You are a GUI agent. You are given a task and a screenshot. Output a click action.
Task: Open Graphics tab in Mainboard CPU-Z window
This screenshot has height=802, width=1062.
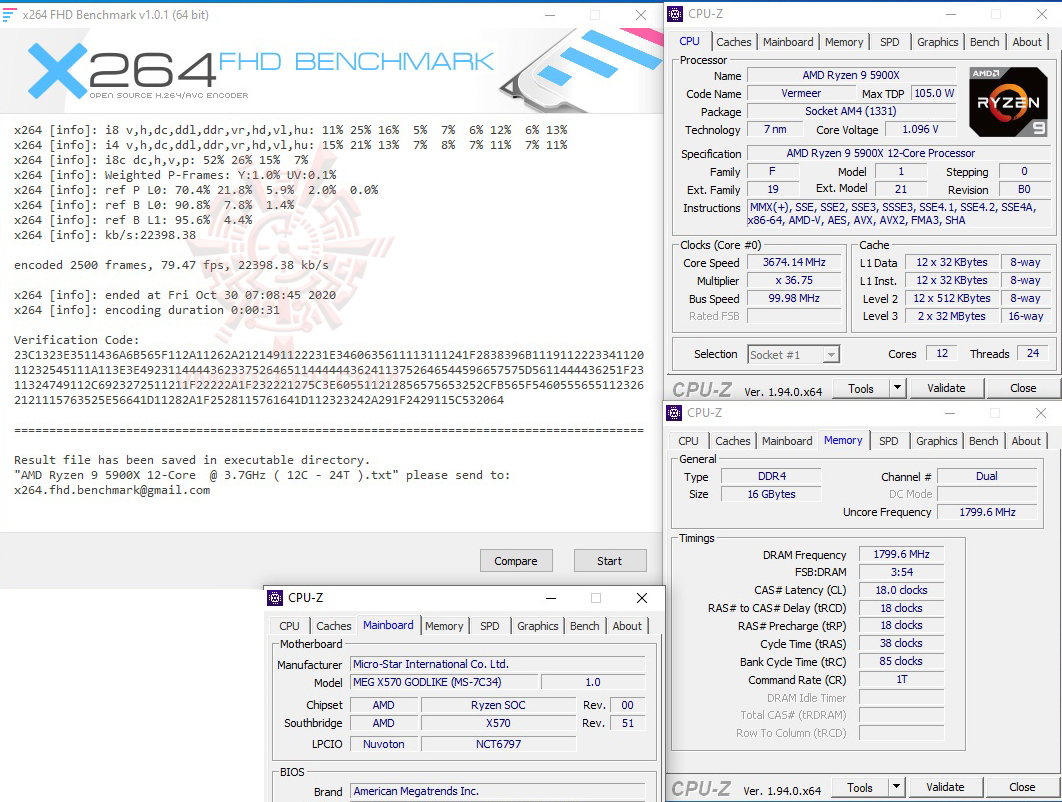[x=538, y=626]
